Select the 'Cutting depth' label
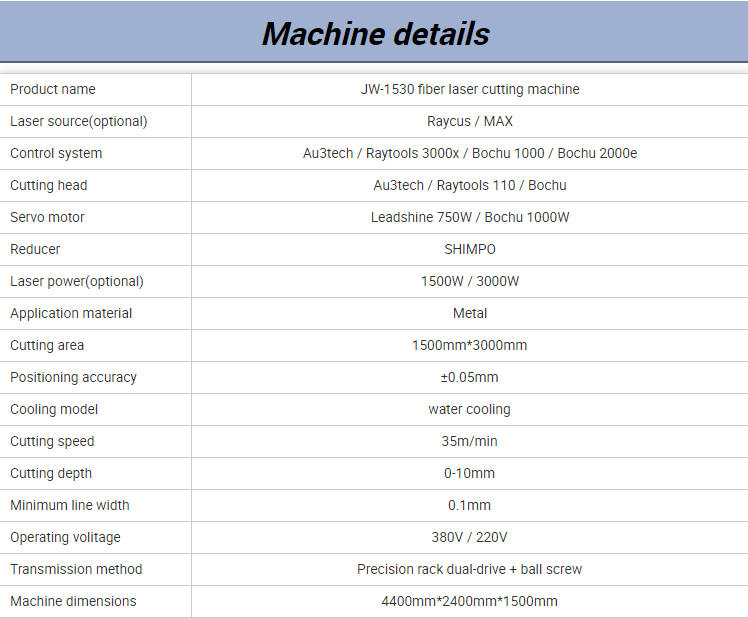 coord(51,473)
